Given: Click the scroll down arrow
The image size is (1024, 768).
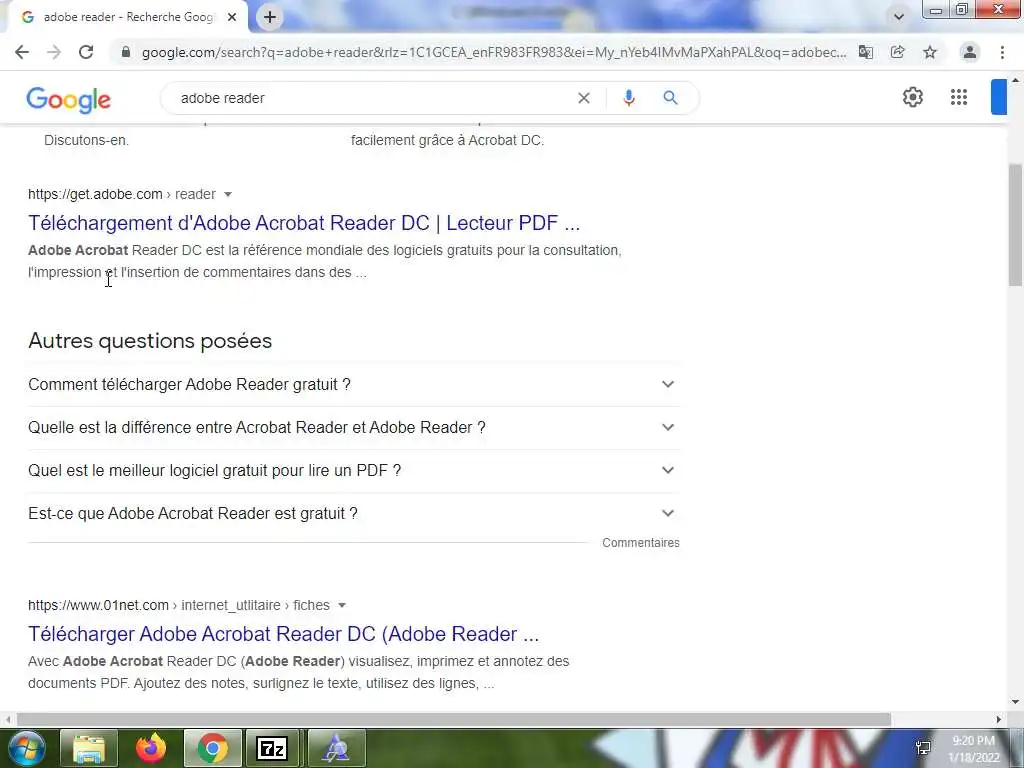Looking at the screenshot, I should (1015, 702).
